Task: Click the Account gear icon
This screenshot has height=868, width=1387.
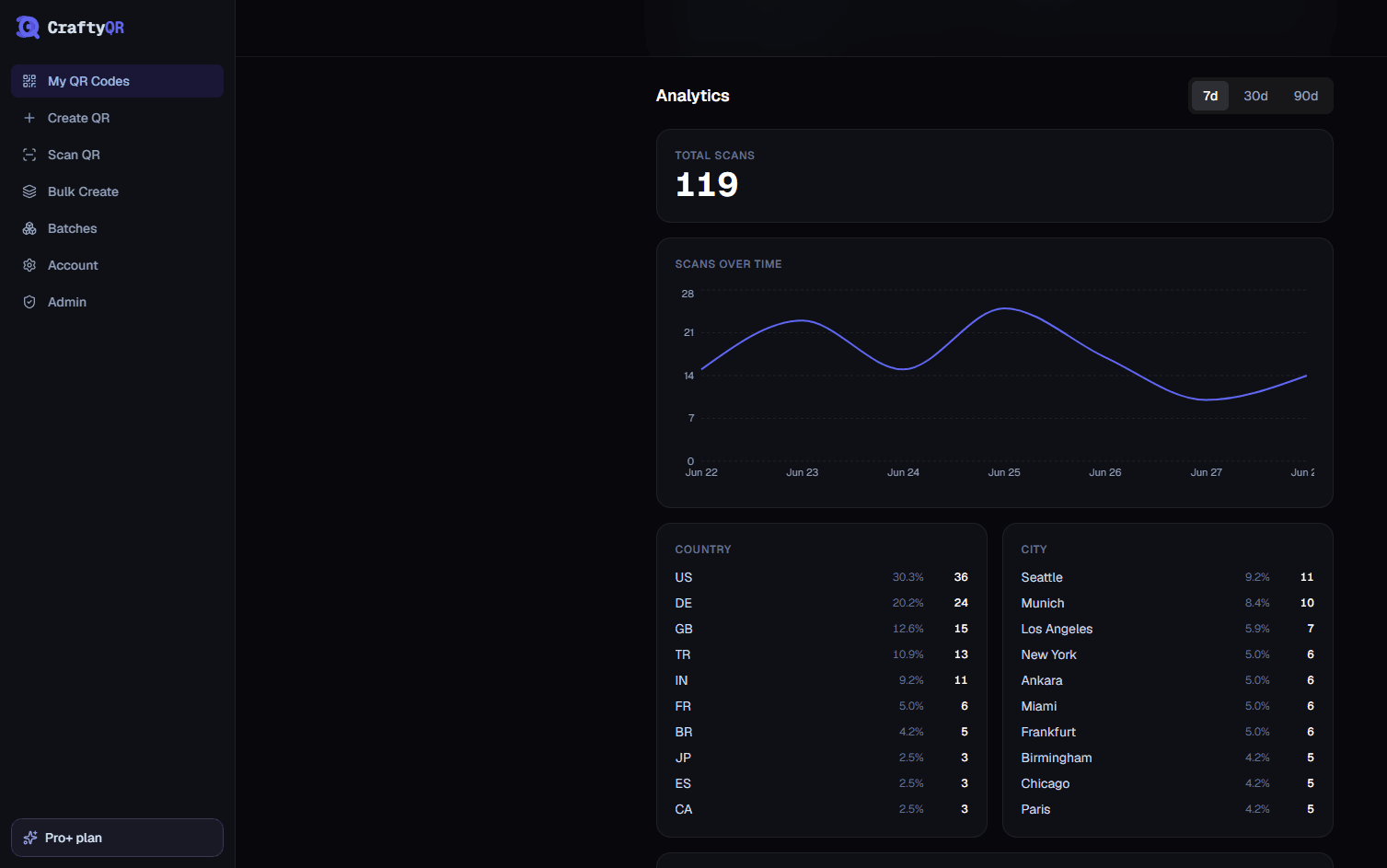Action: click(x=29, y=265)
